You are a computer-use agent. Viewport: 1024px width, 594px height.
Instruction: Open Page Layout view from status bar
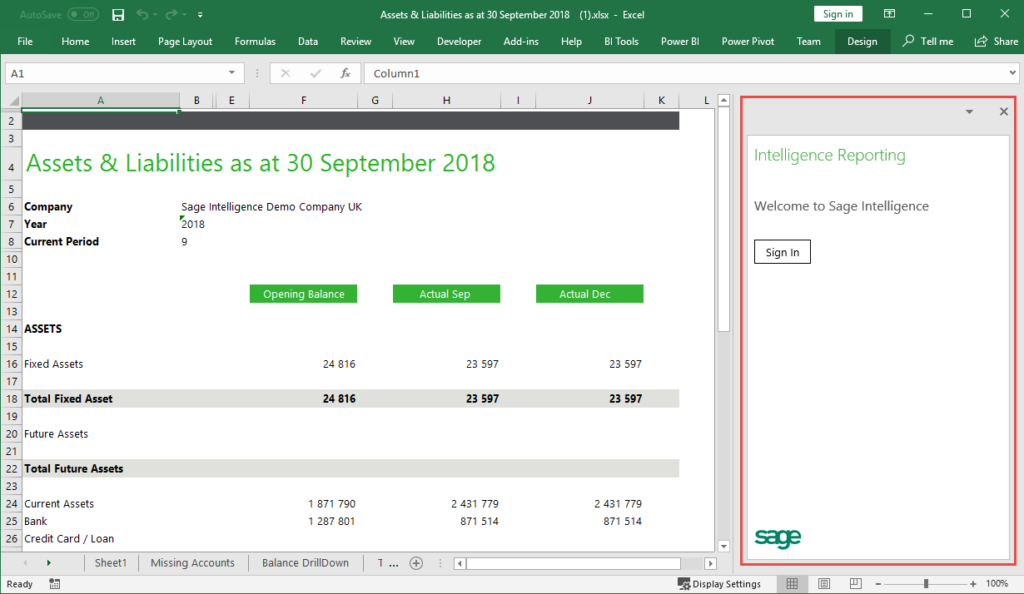click(x=823, y=583)
